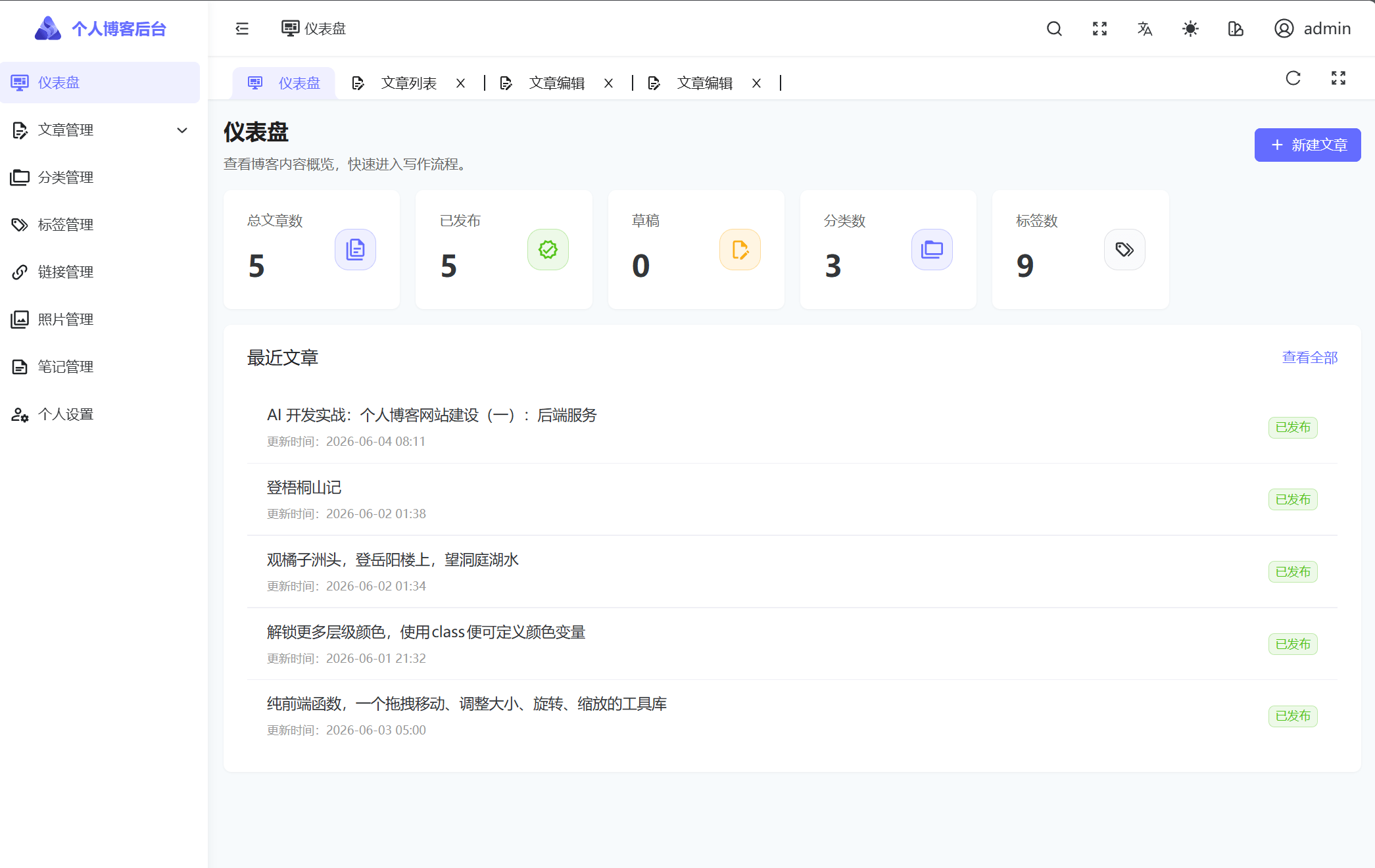Toggle fullscreen from the header icon
This screenshot has width=1375, height=868.
pos(1099,28)
